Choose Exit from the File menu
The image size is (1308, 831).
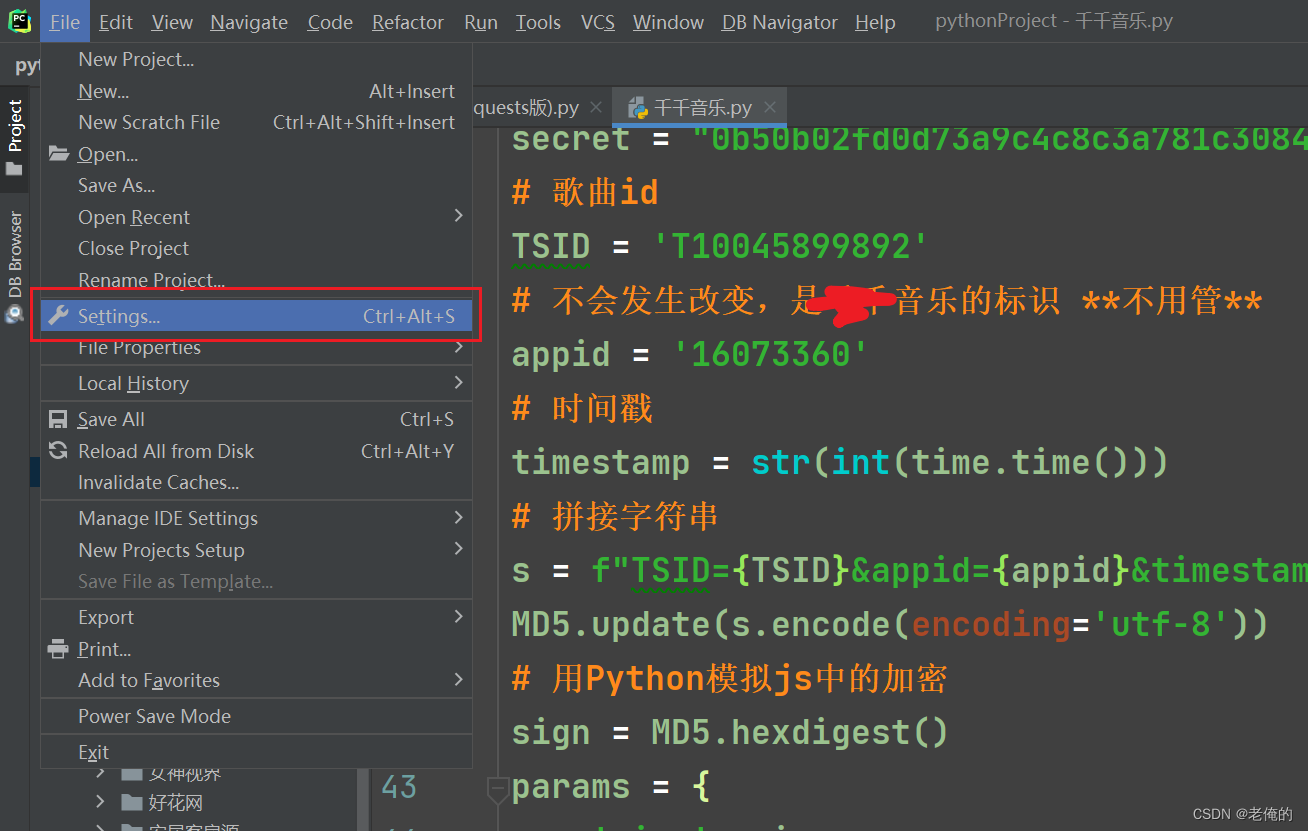coord(257,752)
